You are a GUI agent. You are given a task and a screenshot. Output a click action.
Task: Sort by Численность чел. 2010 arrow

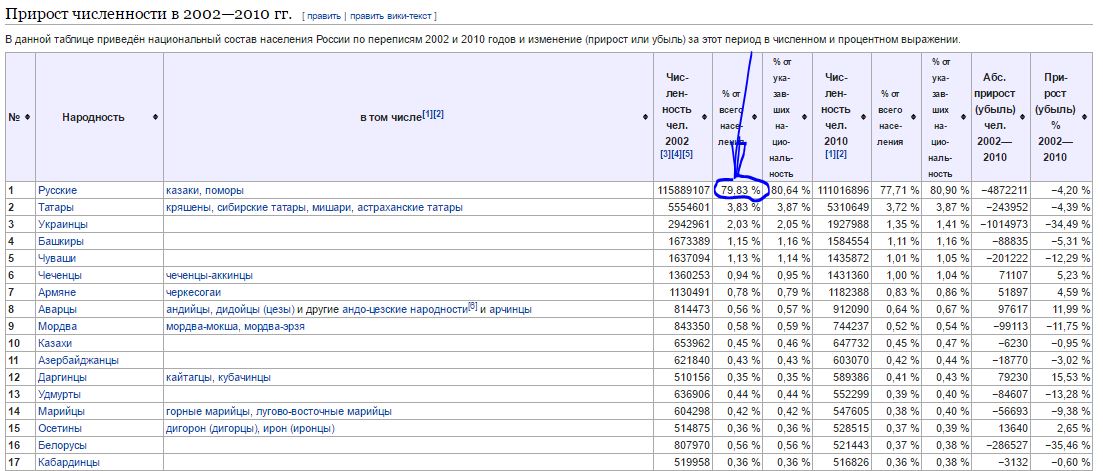point(863,117)
